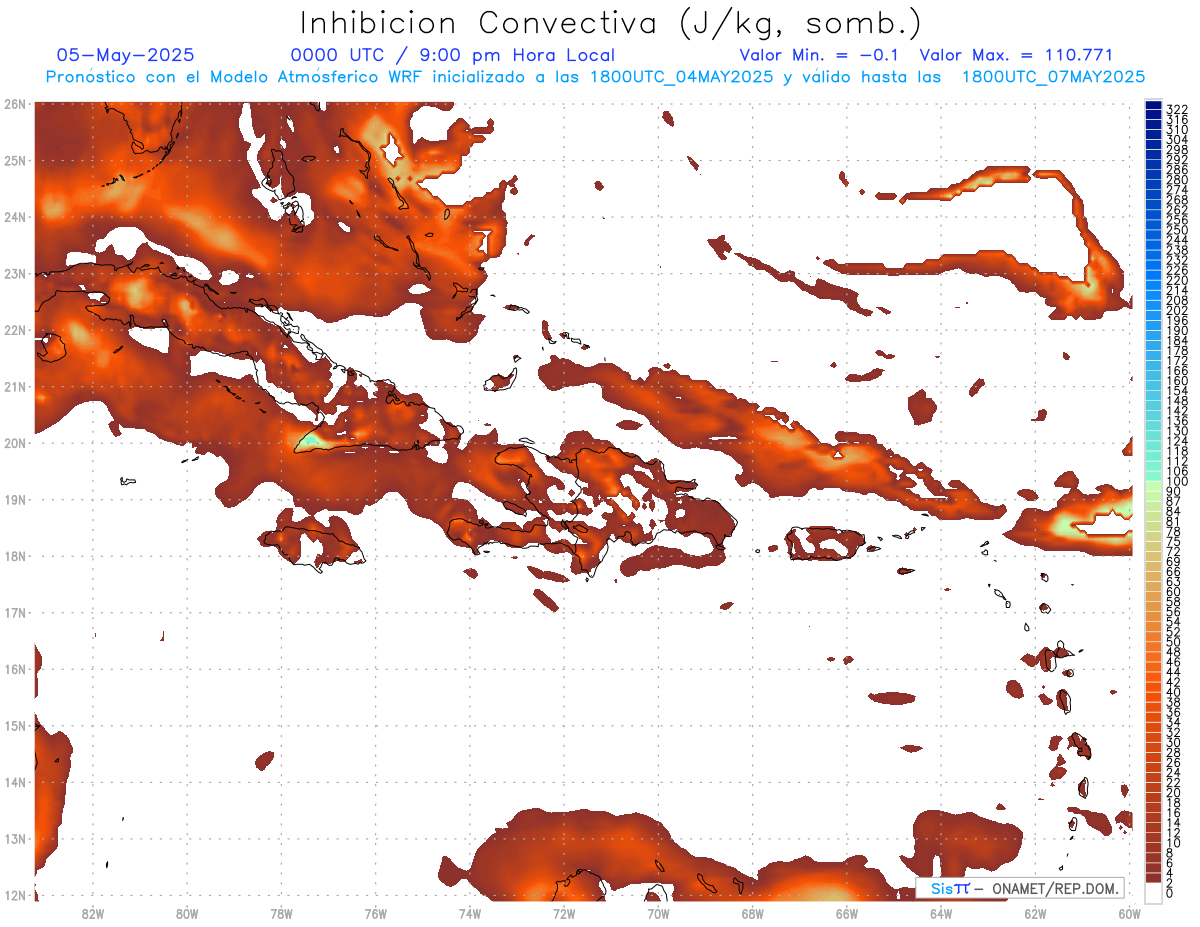The height and width of the screenshot is (927, 1200).
Task: Click the date '05-May-2025'
Action: click(x=126, y=55)
